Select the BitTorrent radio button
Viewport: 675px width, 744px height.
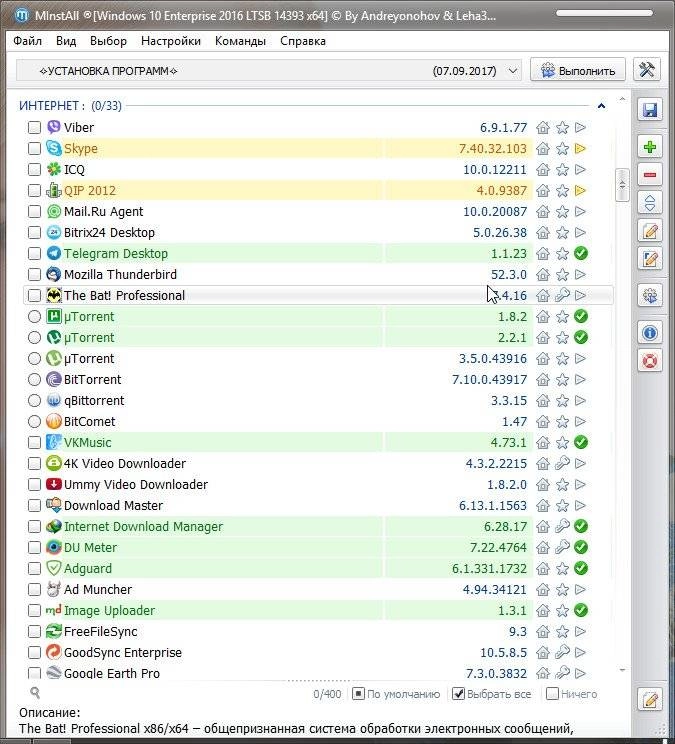34,380
